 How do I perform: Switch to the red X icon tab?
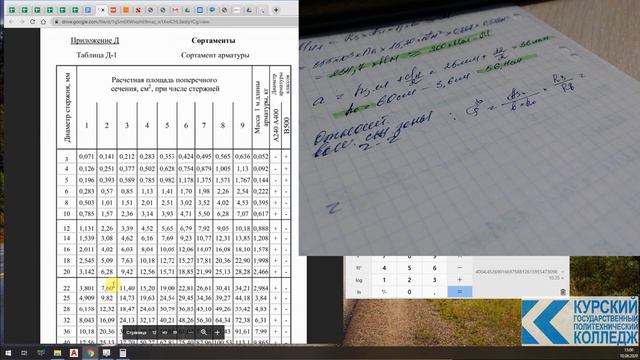tap(138, 10)
